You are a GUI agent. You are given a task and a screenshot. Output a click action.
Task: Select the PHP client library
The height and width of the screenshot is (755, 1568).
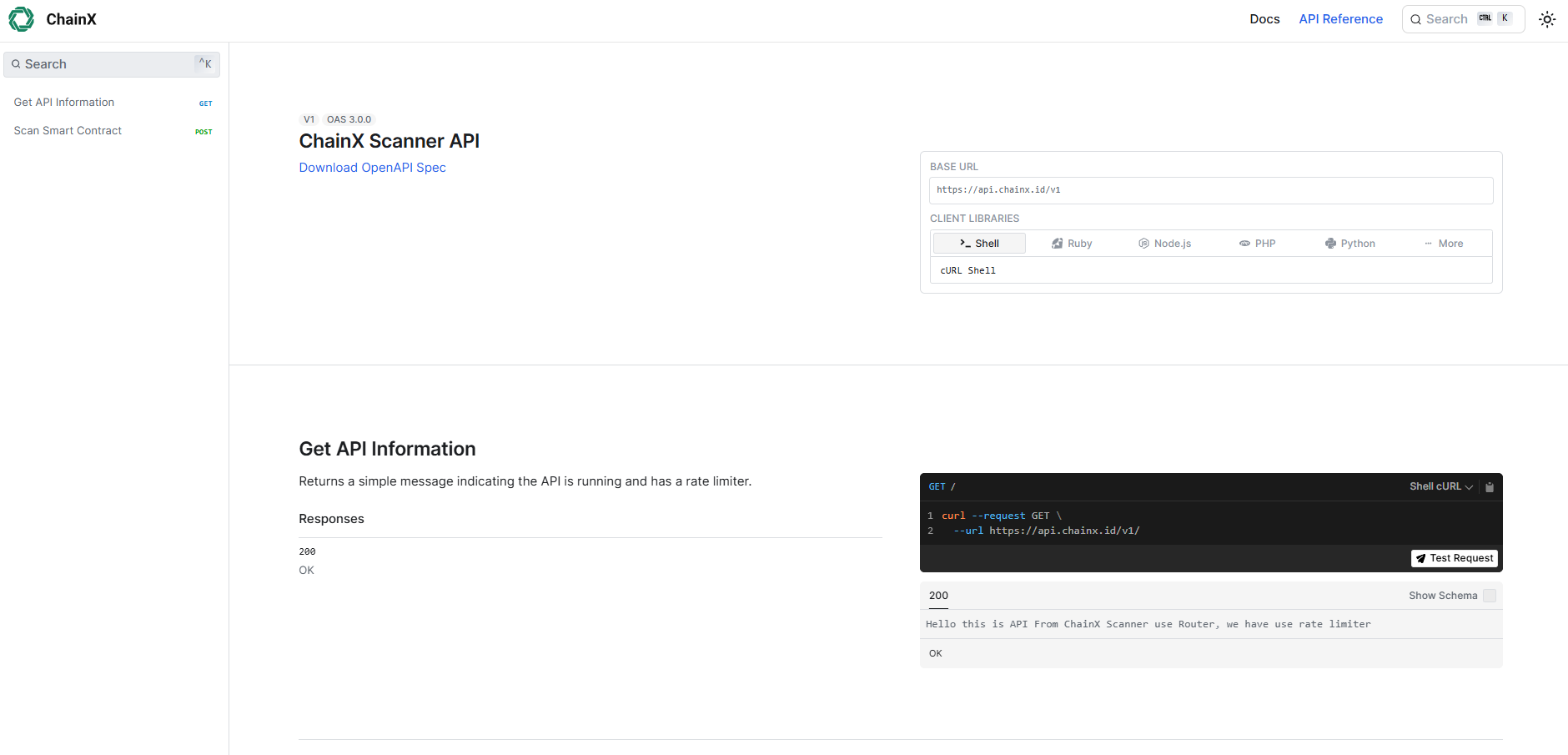(x=1257, y=244)
